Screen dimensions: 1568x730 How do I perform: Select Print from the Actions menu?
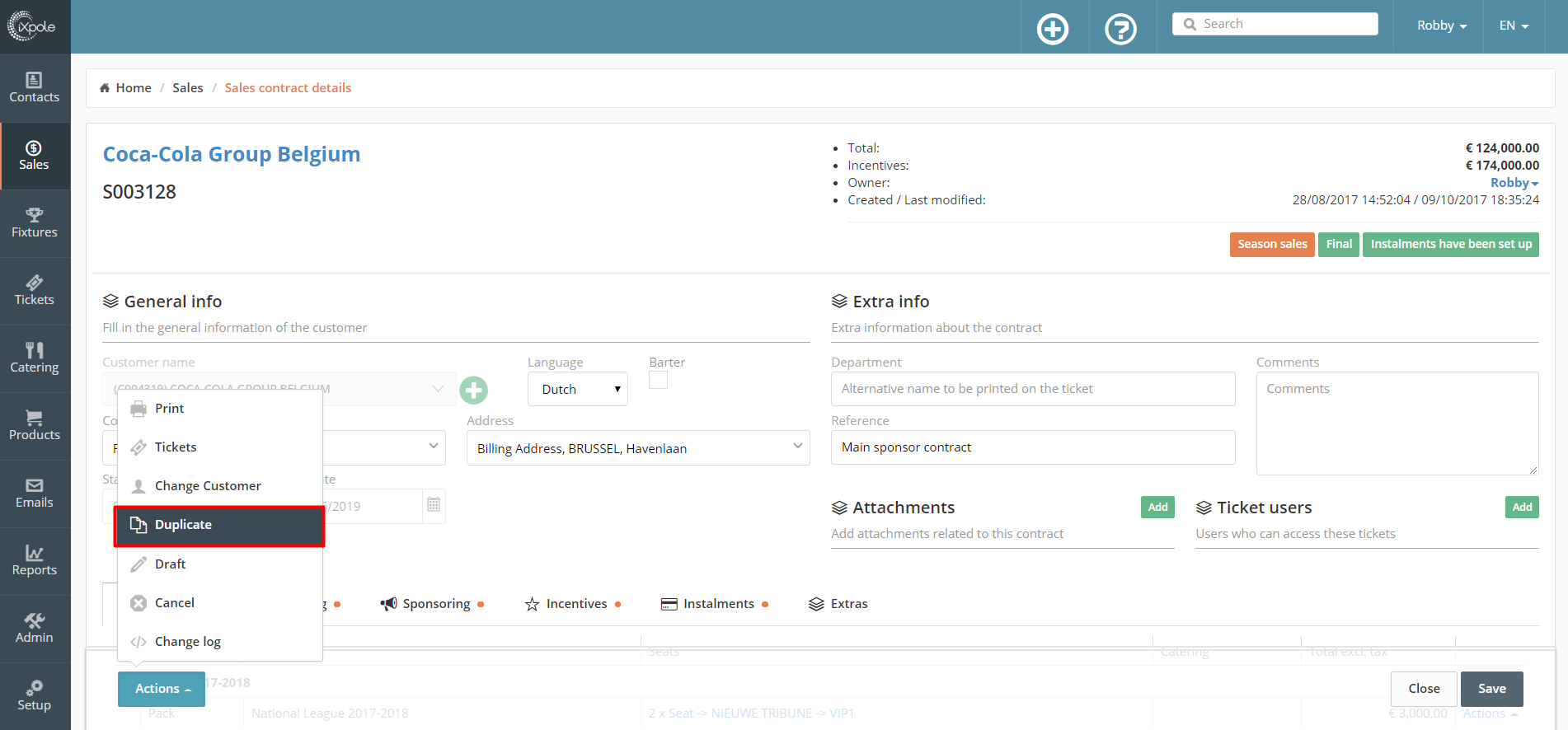(219, 409)
